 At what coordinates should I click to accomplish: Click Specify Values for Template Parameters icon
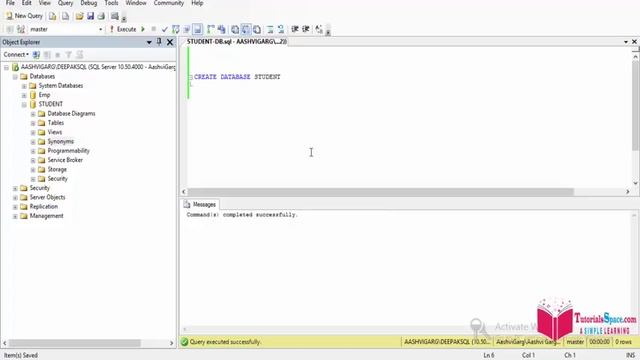click(x=319, y=29)
